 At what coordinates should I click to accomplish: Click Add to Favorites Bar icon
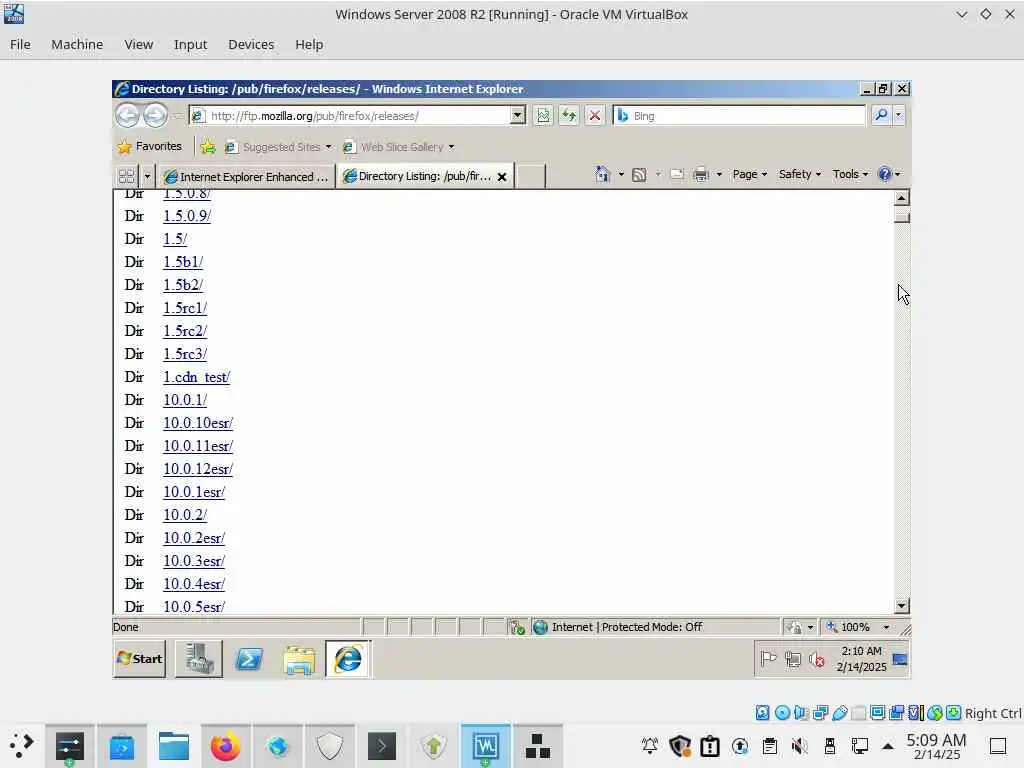[208, 146]
